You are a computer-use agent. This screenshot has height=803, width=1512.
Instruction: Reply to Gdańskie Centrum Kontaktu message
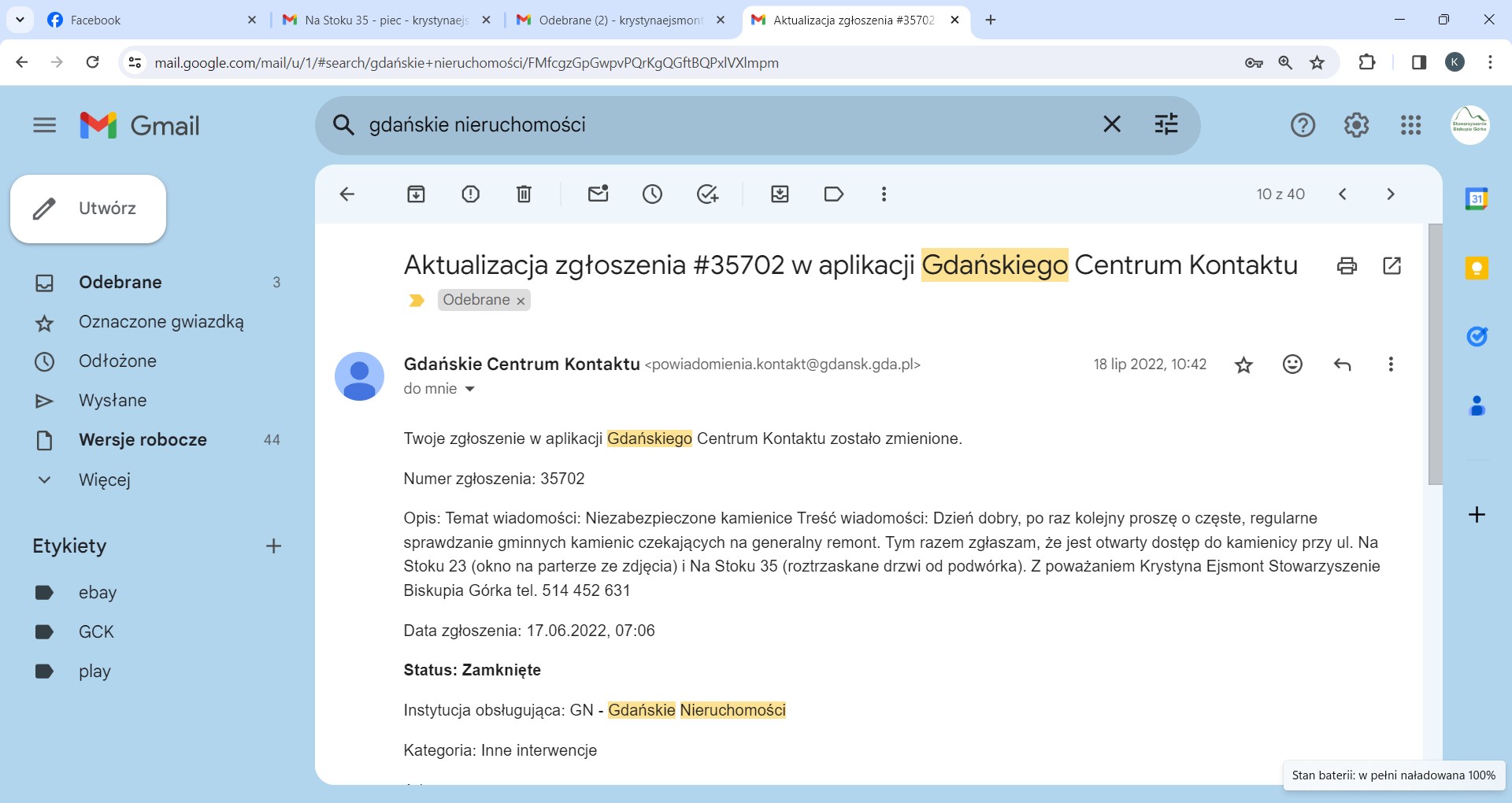click(x=1342, y=364)
